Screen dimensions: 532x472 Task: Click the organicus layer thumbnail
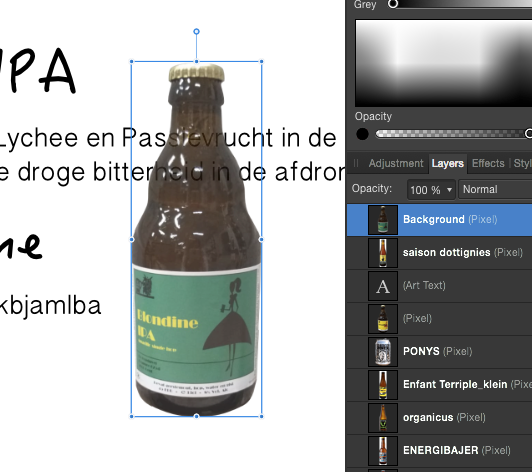(x=383, y=417)
